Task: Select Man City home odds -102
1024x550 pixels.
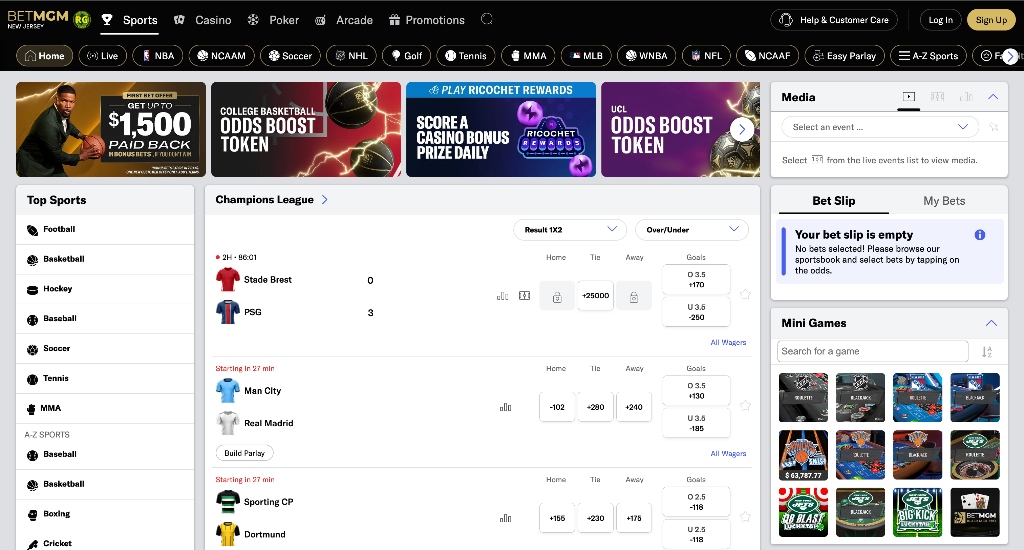Action: tap(557, 407)
